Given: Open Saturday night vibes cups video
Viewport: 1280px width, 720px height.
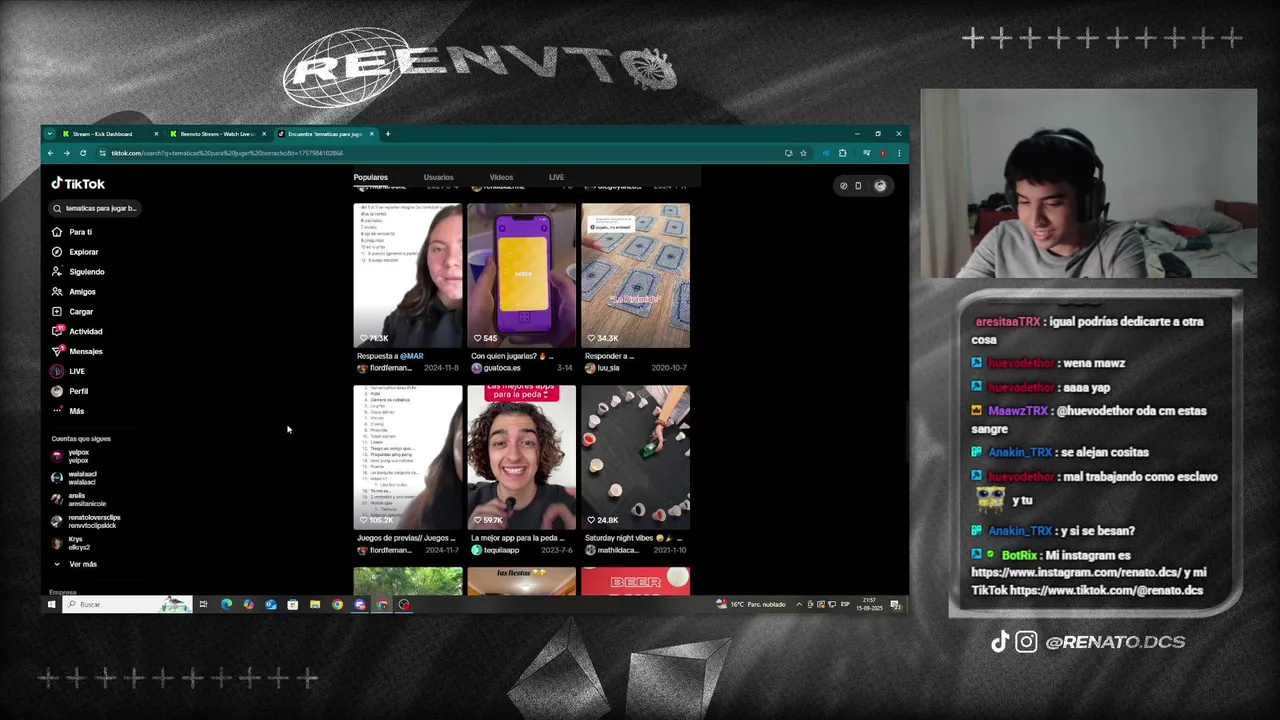Looking at the screenshot, I should tap(635, 457).
